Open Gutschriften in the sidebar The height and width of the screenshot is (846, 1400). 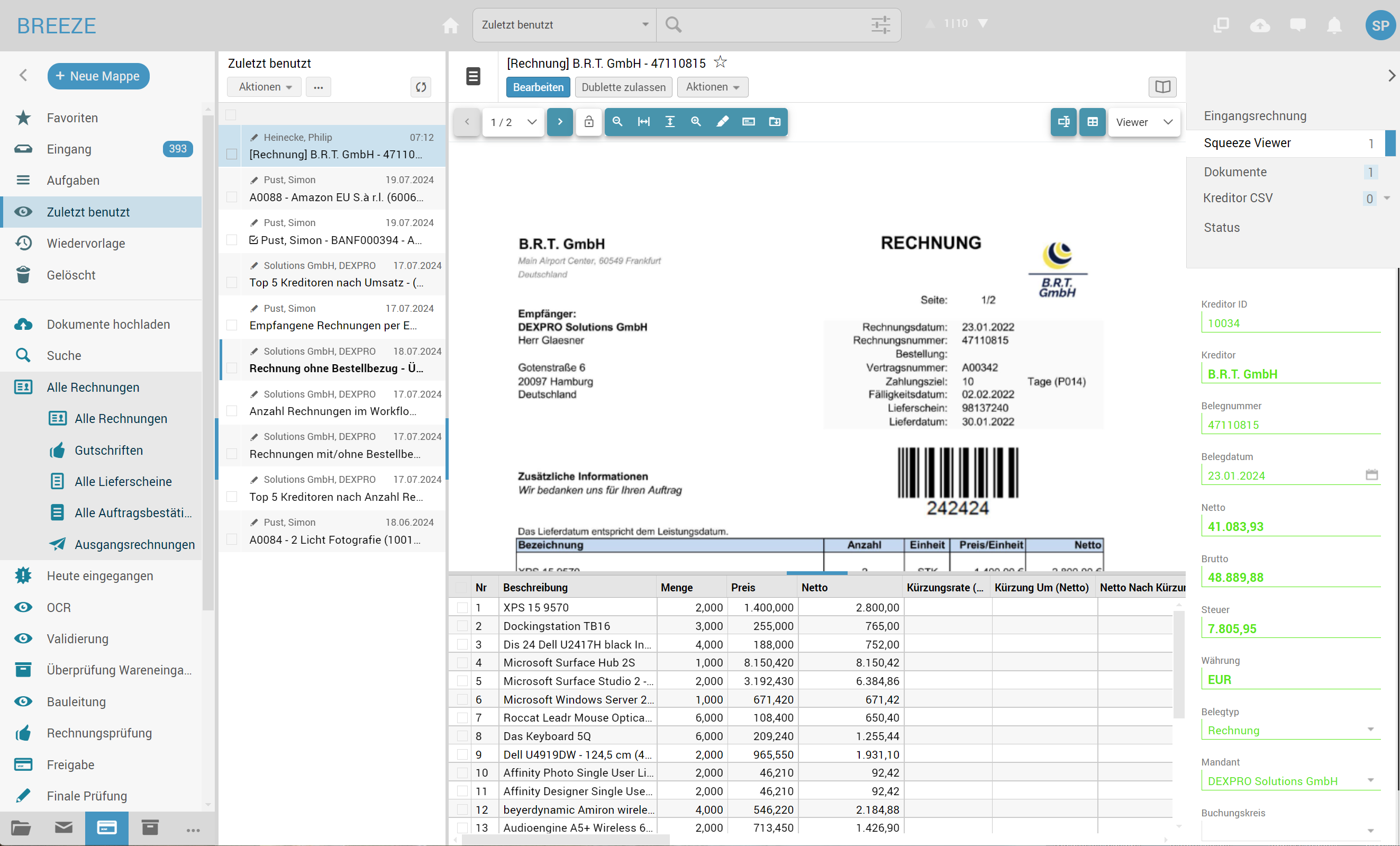pos(108,451)
